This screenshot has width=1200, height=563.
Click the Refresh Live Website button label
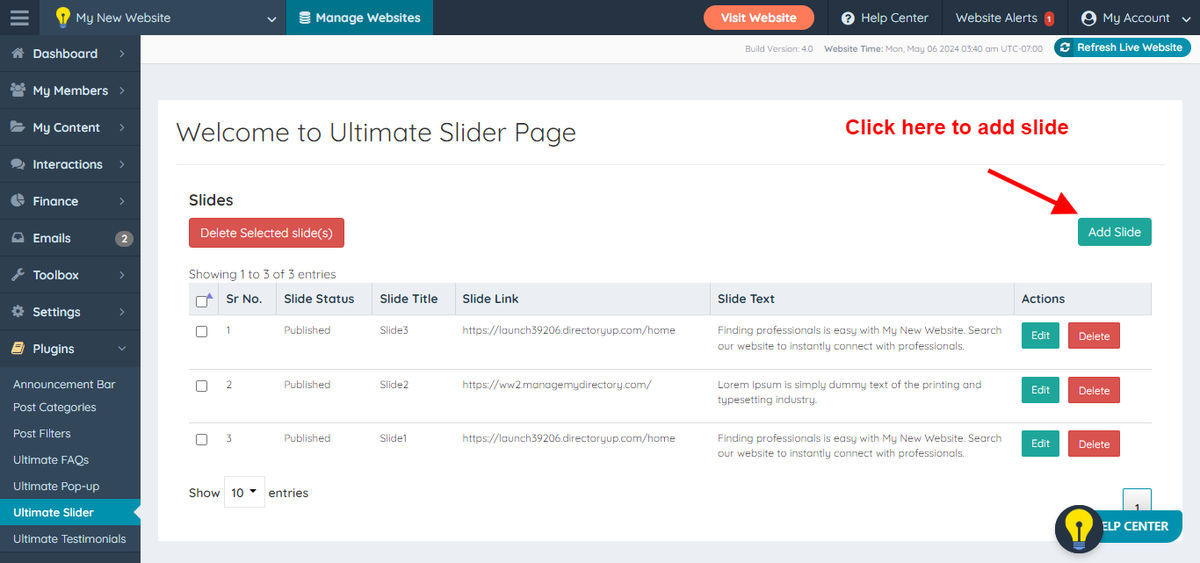point(1129,47)
